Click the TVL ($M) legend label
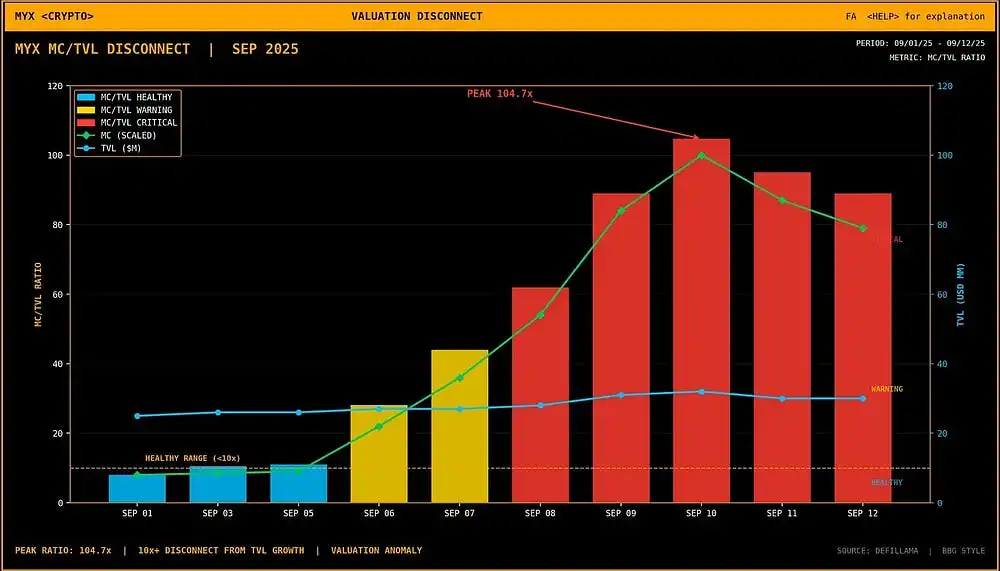This screenshot has width=1000, height=571. coord(121,148)
